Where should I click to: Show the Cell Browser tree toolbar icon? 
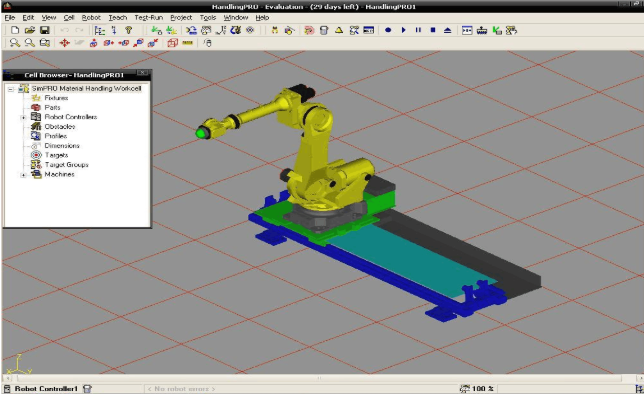99,30
